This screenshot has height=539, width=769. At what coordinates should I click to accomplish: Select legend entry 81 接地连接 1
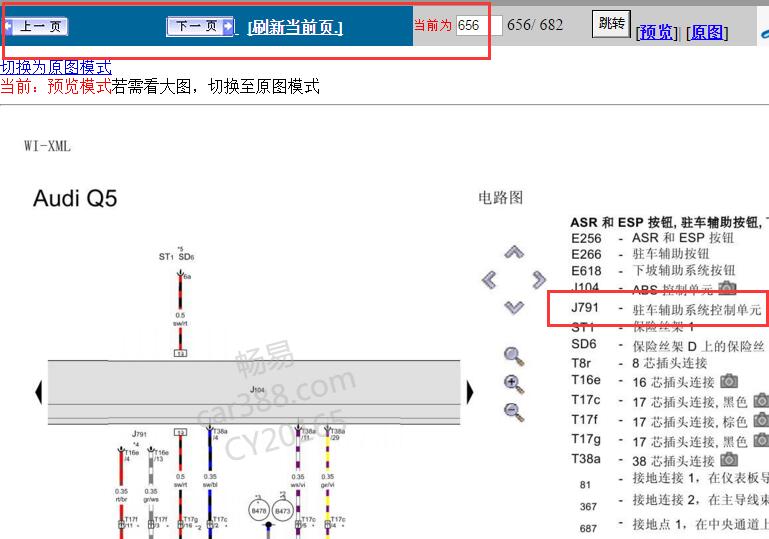[674, 481]
